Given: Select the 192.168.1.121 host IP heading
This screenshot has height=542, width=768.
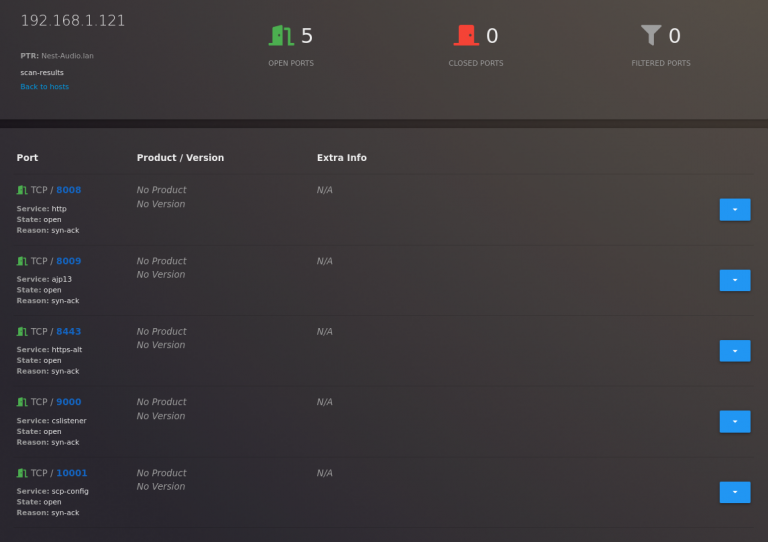Looking at the screenshot, I should [x=73, y=21].
